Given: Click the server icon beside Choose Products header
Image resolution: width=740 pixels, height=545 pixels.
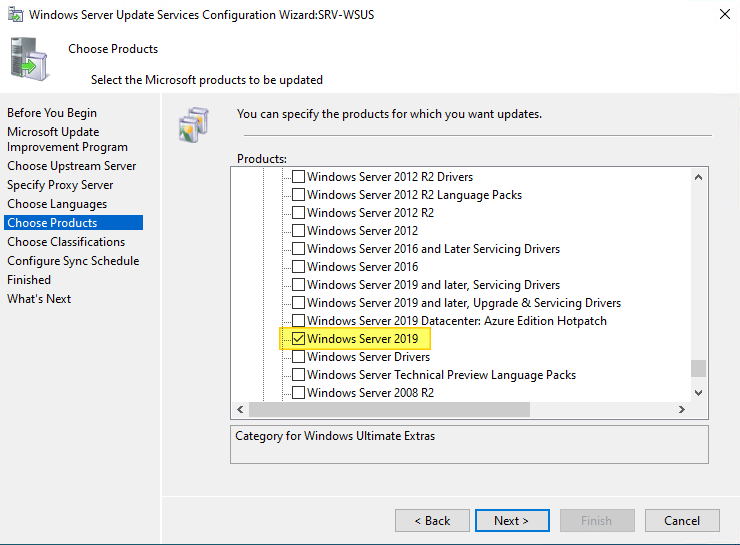Looking at the screenshot, I should 29,59.
